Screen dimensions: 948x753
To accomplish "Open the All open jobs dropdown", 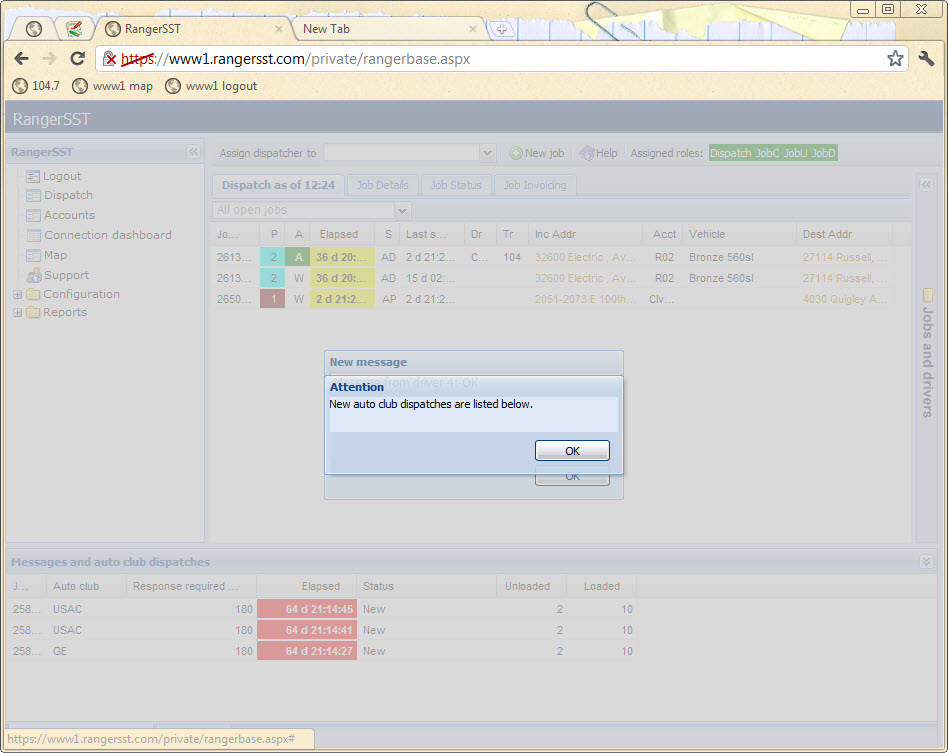I will click(x=402, y=211).
